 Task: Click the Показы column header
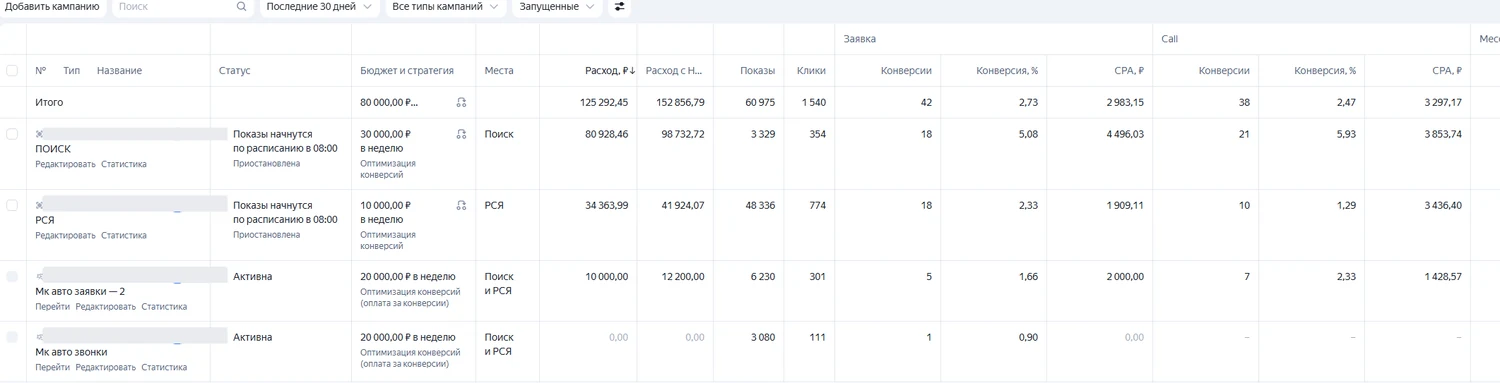[758, 71]
